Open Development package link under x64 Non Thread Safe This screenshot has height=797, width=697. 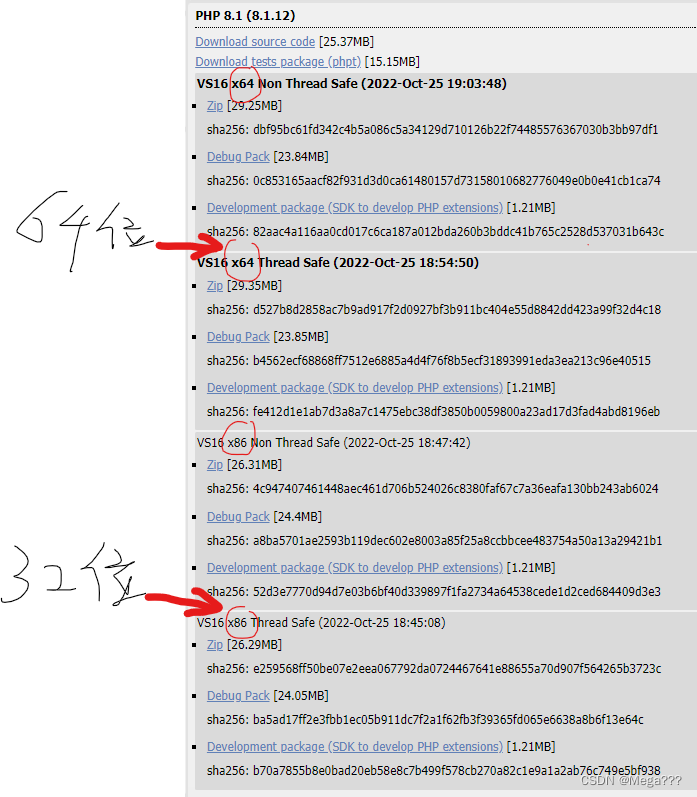click(x=355, y=208)
